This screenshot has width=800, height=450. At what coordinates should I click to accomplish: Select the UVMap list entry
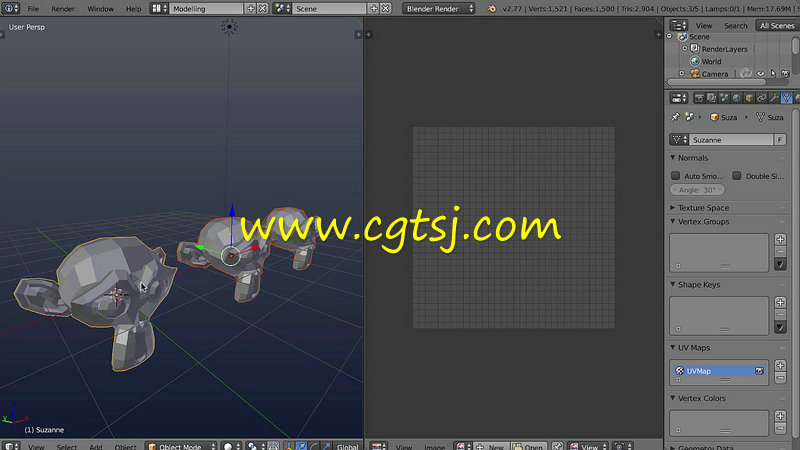[718, 371]
